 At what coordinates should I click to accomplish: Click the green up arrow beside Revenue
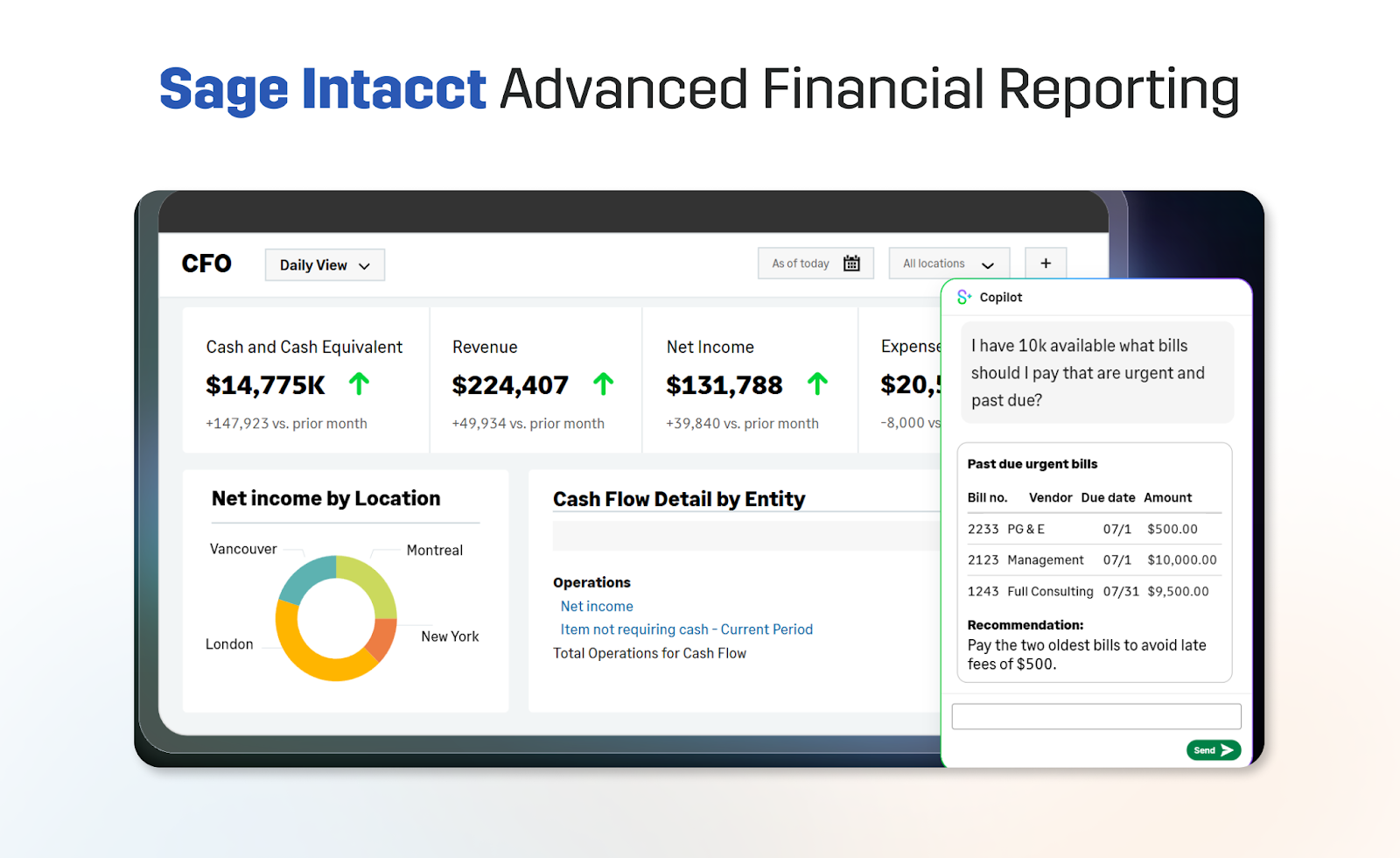[604, 383]
